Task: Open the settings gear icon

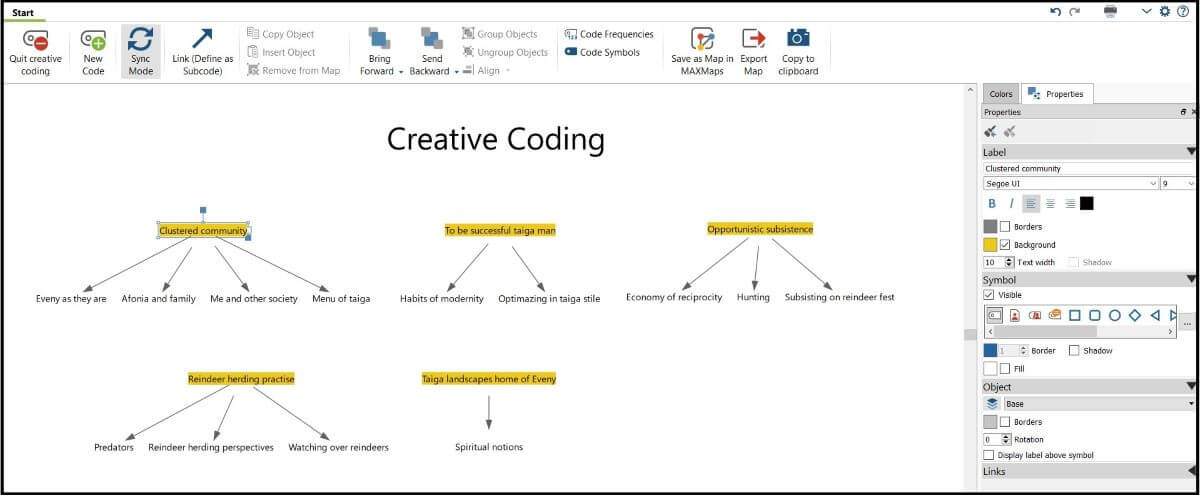Action: 1164,11
